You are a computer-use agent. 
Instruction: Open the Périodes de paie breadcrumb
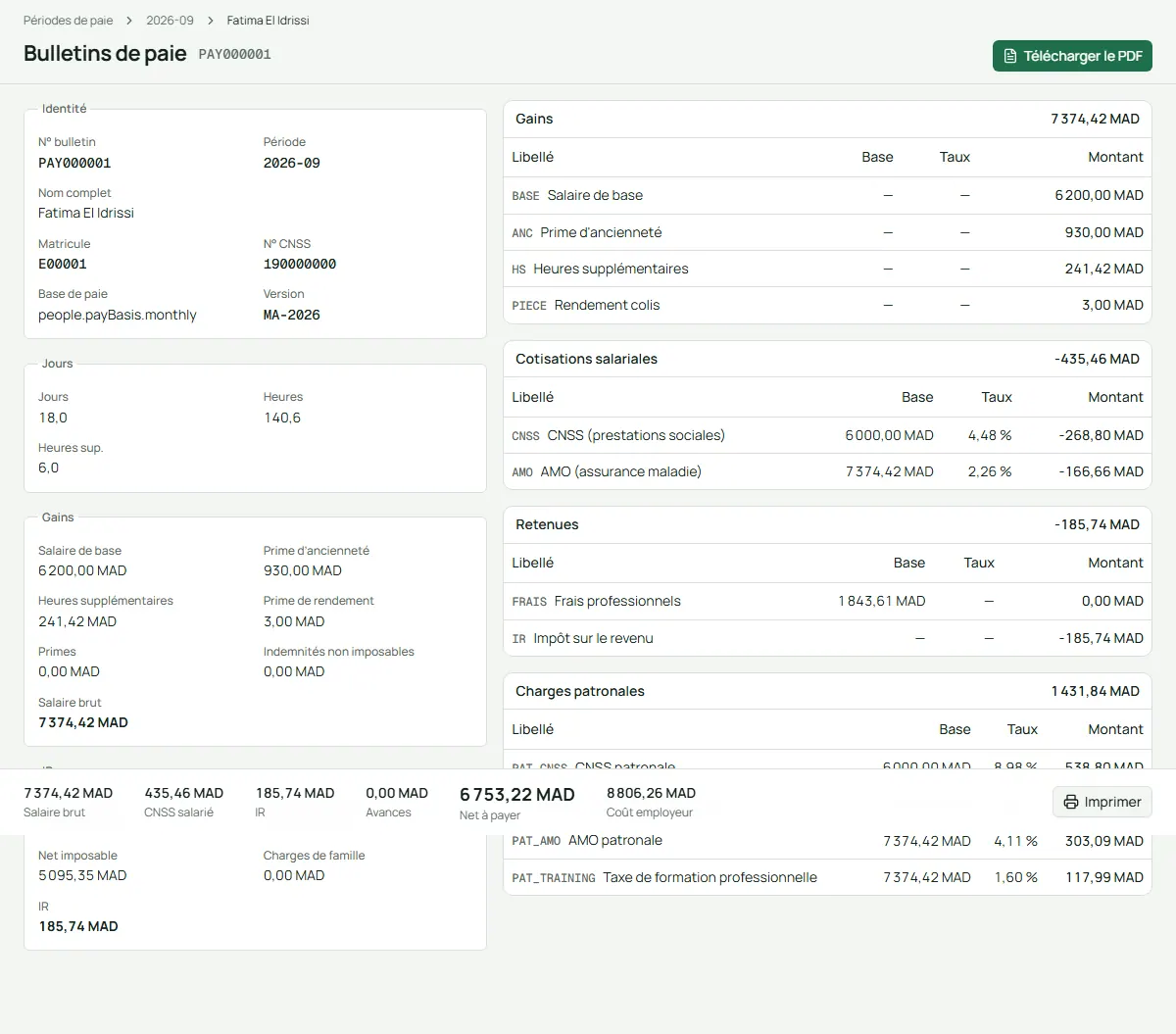tap(69, 21)
